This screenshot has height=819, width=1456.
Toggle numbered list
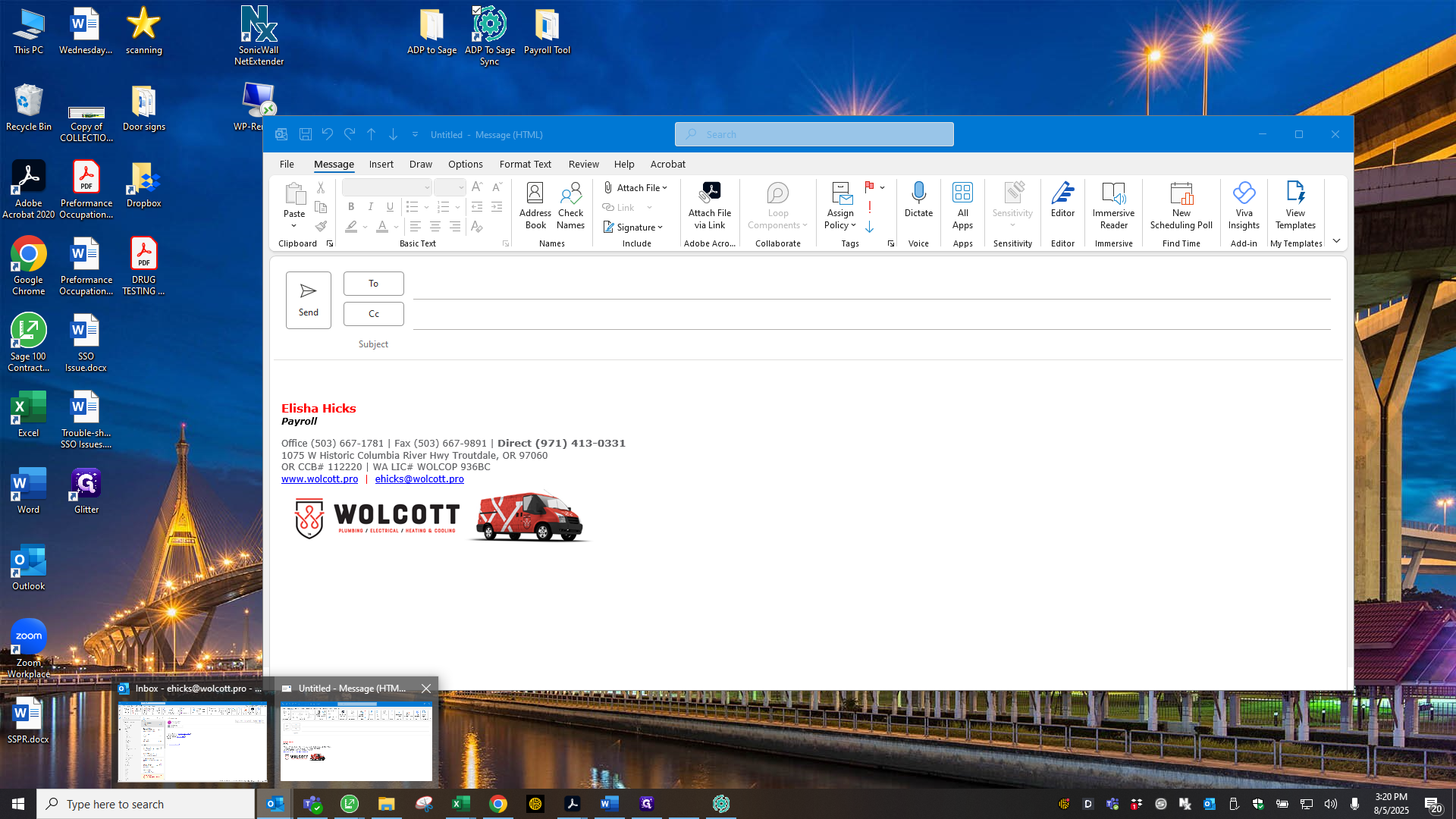tap(444, 207)
